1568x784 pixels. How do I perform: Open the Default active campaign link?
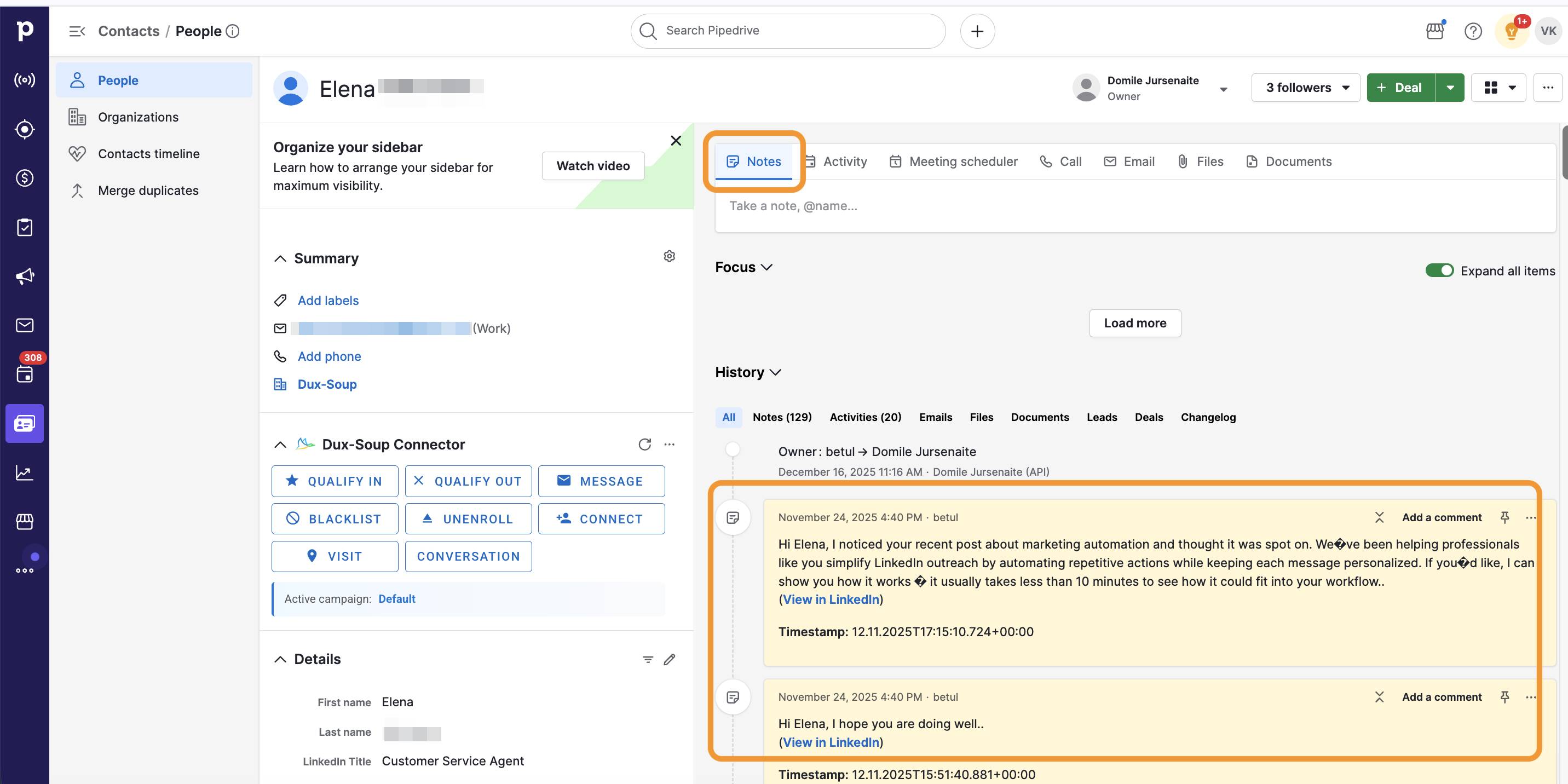pos(397,599)
